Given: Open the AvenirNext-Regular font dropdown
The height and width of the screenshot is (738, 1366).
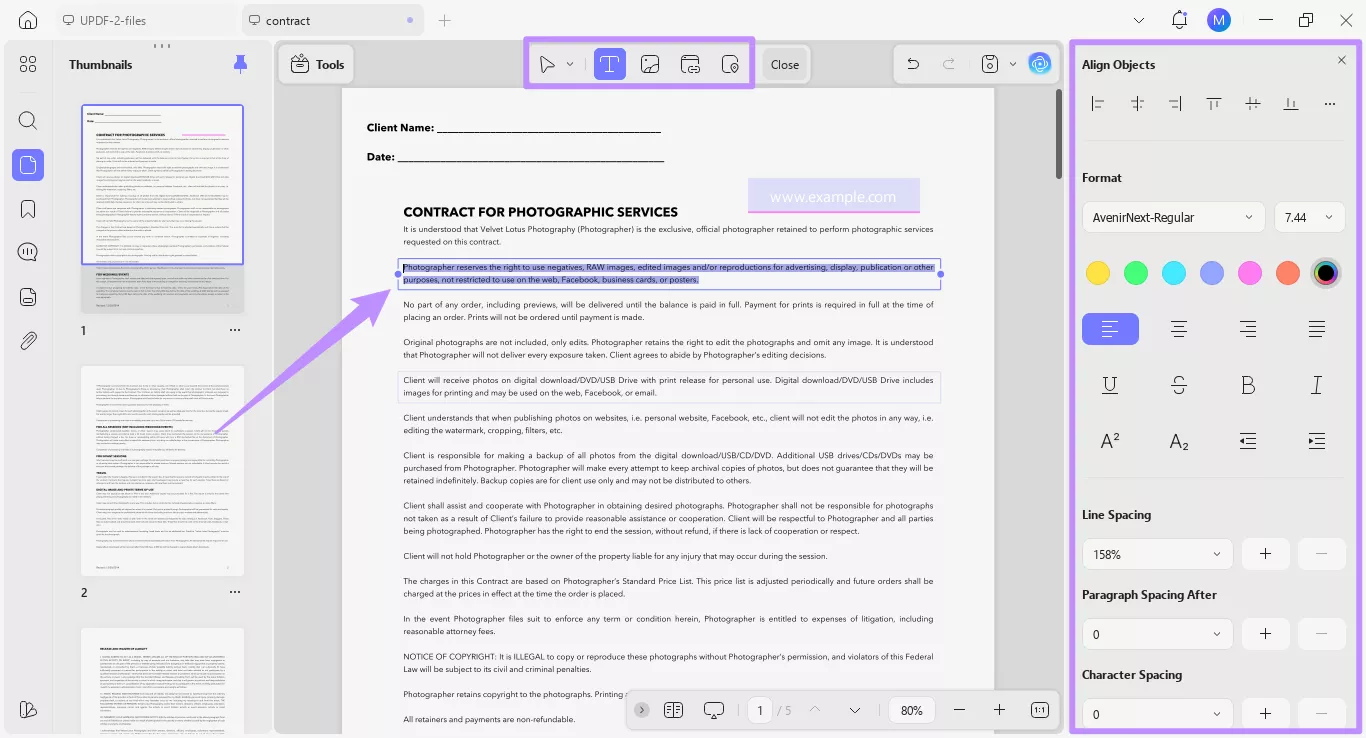Looking at the screenshot, I should (1174, 217).
